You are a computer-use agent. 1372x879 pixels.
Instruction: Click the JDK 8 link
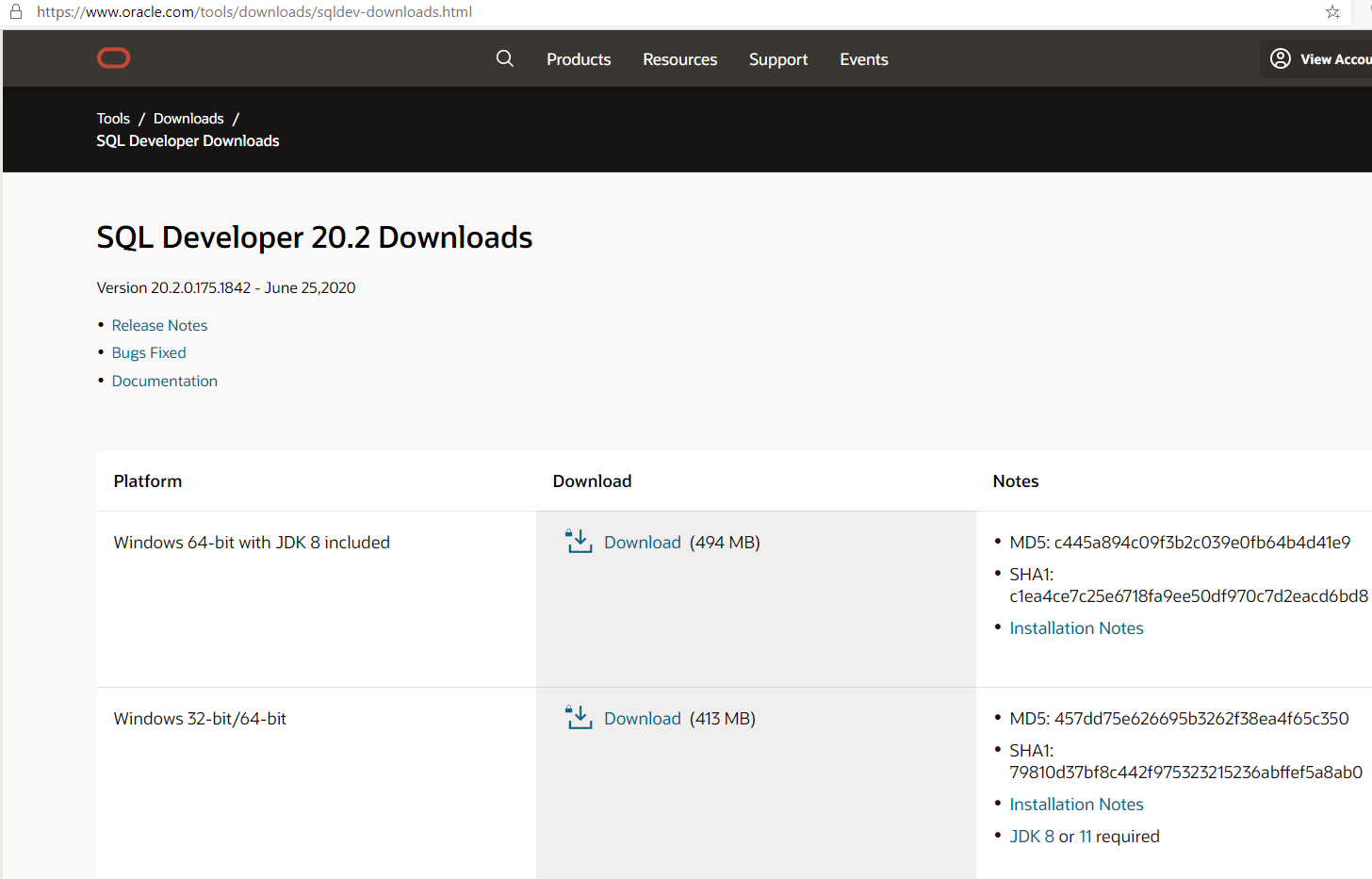tap(1032, 836)
